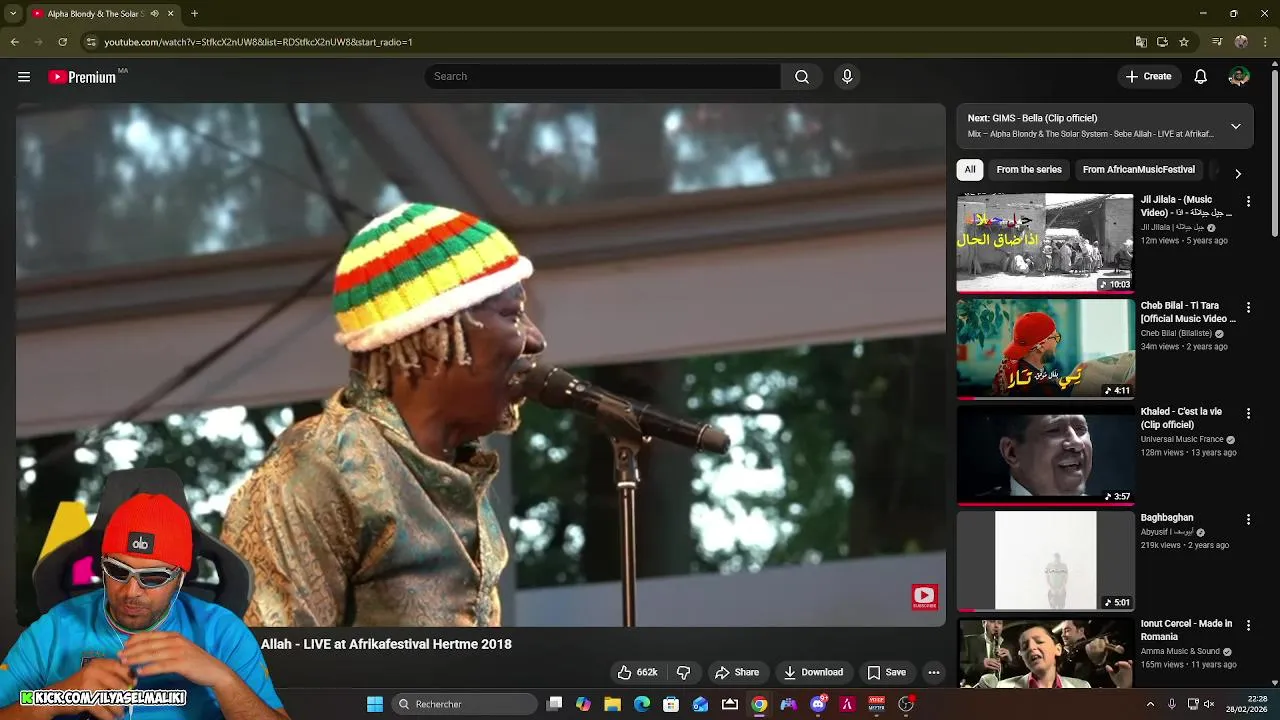Viewport: 1280px width, 720px height.
Task: Toggle the muted volume tray icon
Action: tap(1209, 704)
